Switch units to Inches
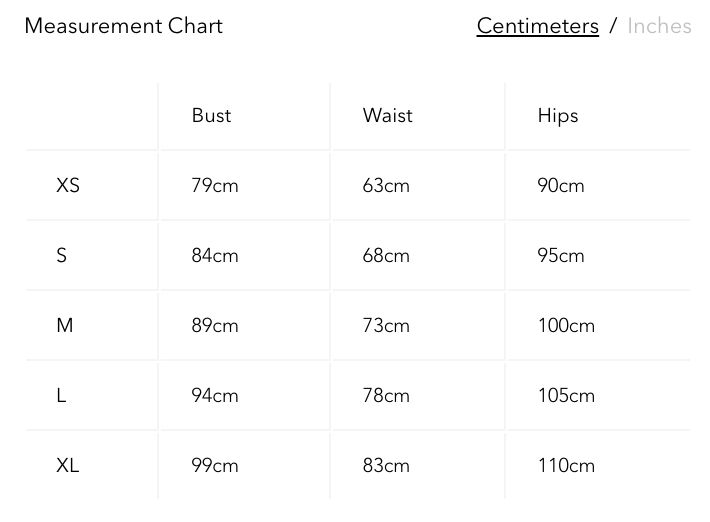The width and height of the screenshot is (710, 522). [x=659, y=26]
